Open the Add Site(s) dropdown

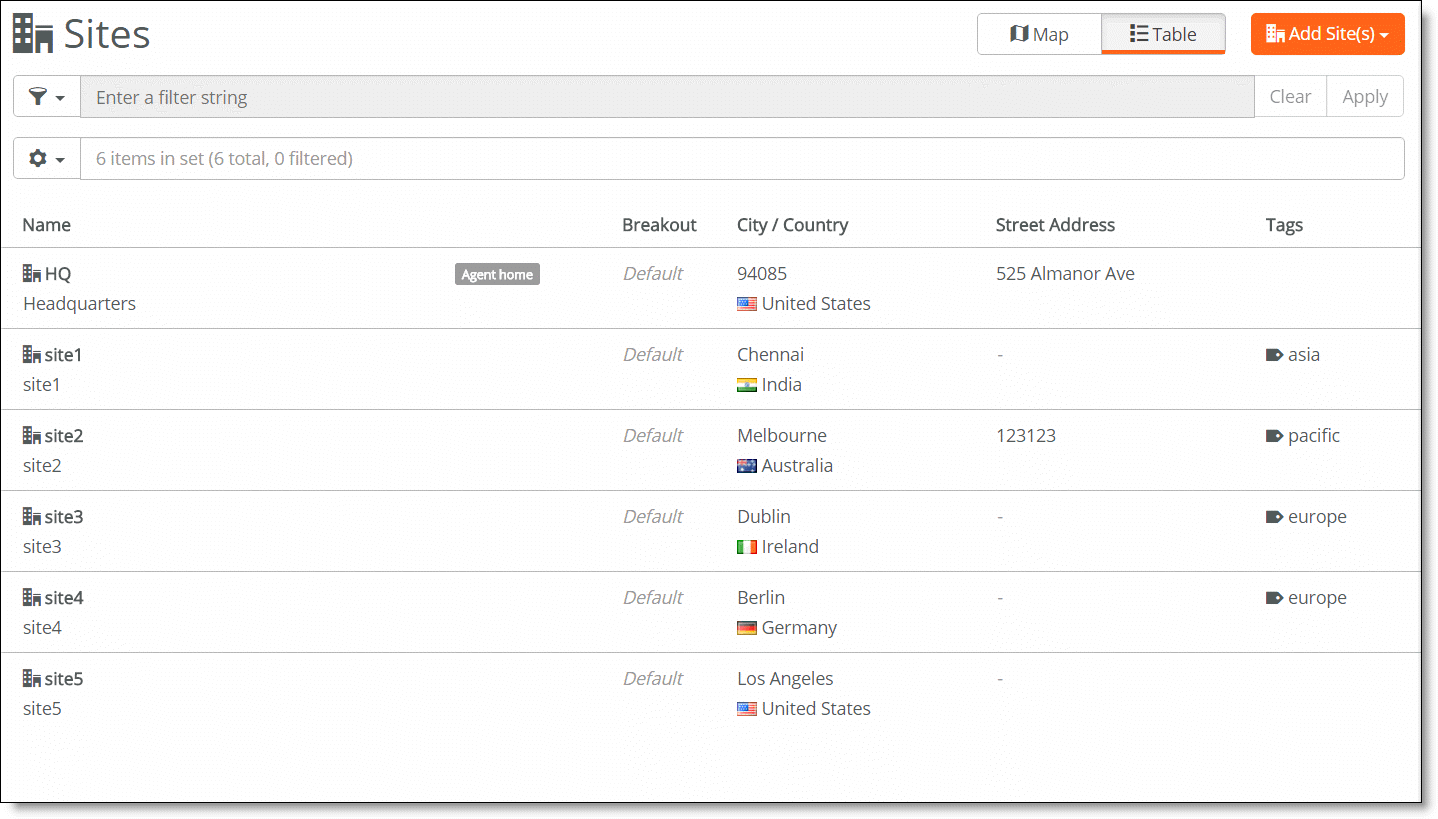tap(1327, 34)
